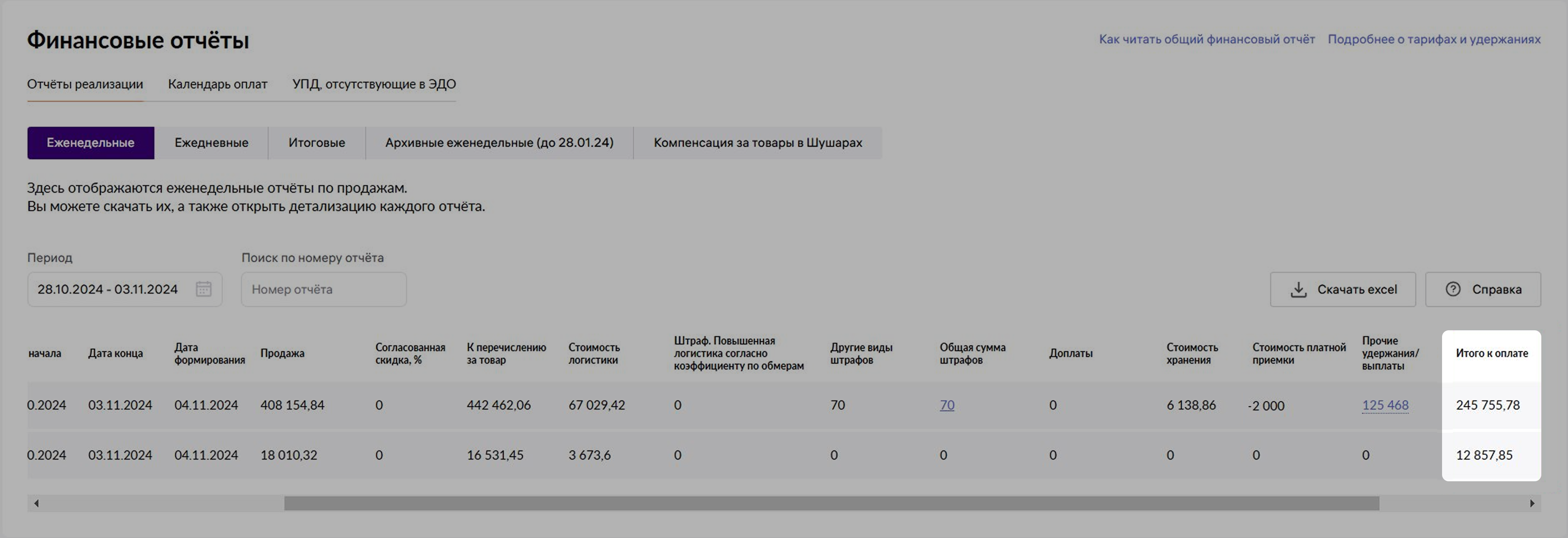Image resolution: width=1568 pixels, height=538 pixels.
Task: Click the Справка button
Action: coord(1483,290)
